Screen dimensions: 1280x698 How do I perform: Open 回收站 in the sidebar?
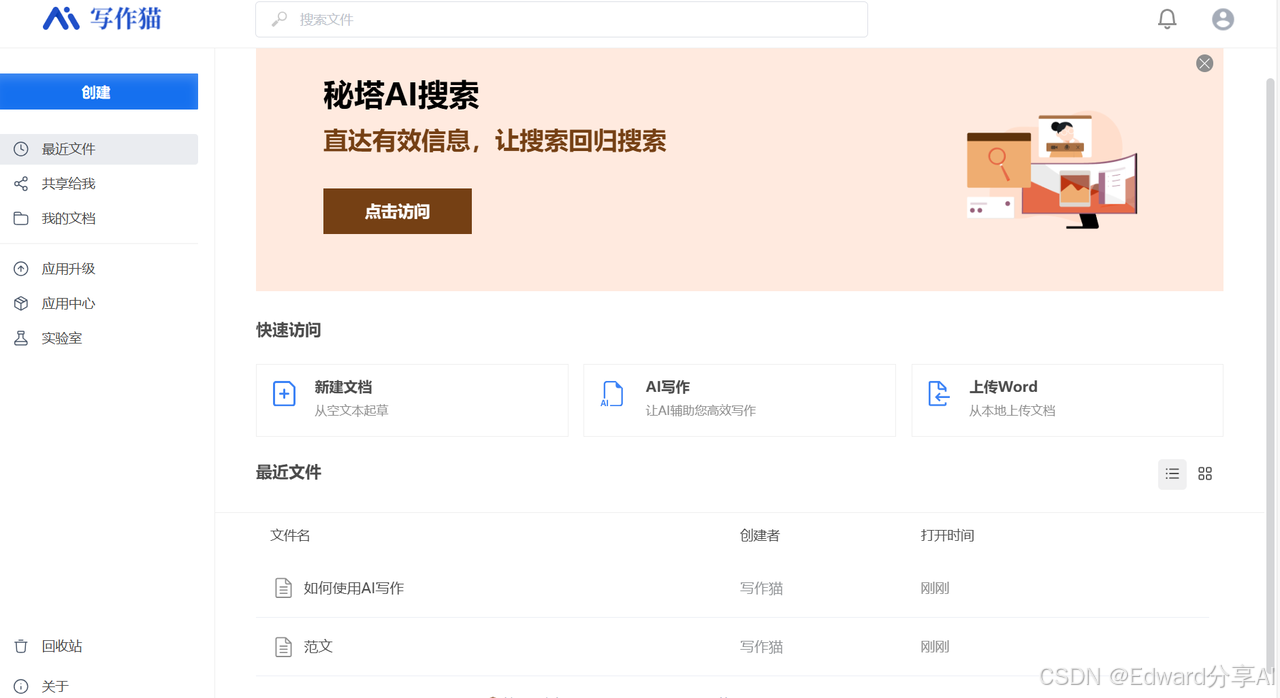tap(99, 647)
